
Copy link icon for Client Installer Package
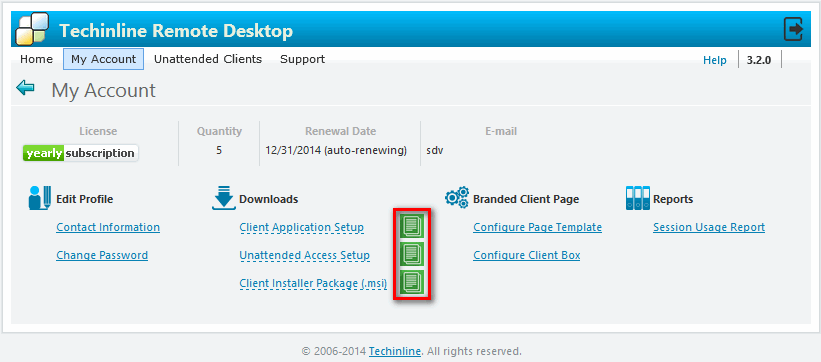(x=411, y=283)
